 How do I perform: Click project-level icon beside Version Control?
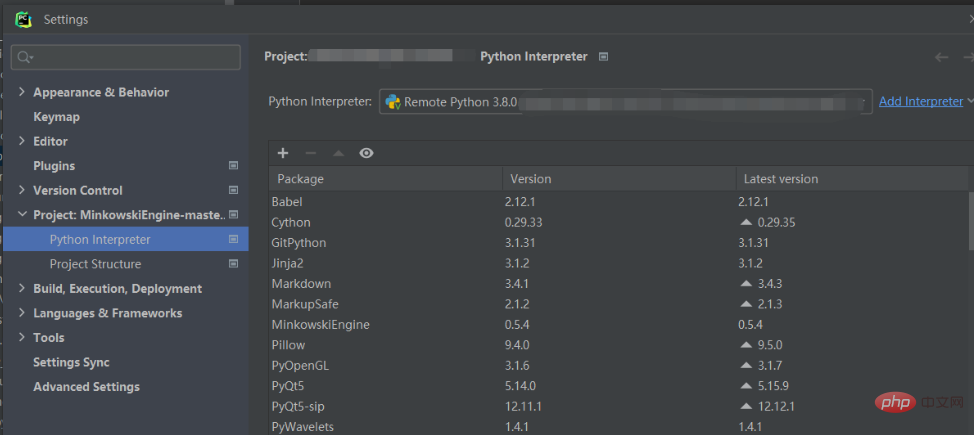click(233, 190)
